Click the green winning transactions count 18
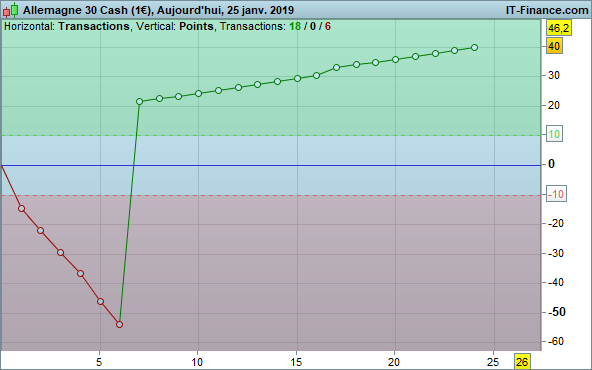Screen dimensions: 592x370 (295, 26)
